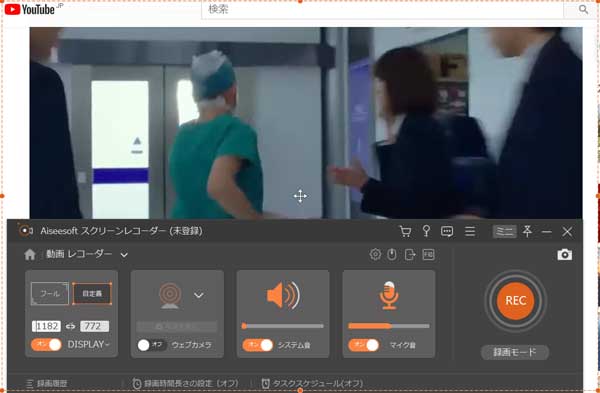Select 自定義 custom region
Image resolution: width=600 pixels, height=393 pixels.
coord(92,294)
